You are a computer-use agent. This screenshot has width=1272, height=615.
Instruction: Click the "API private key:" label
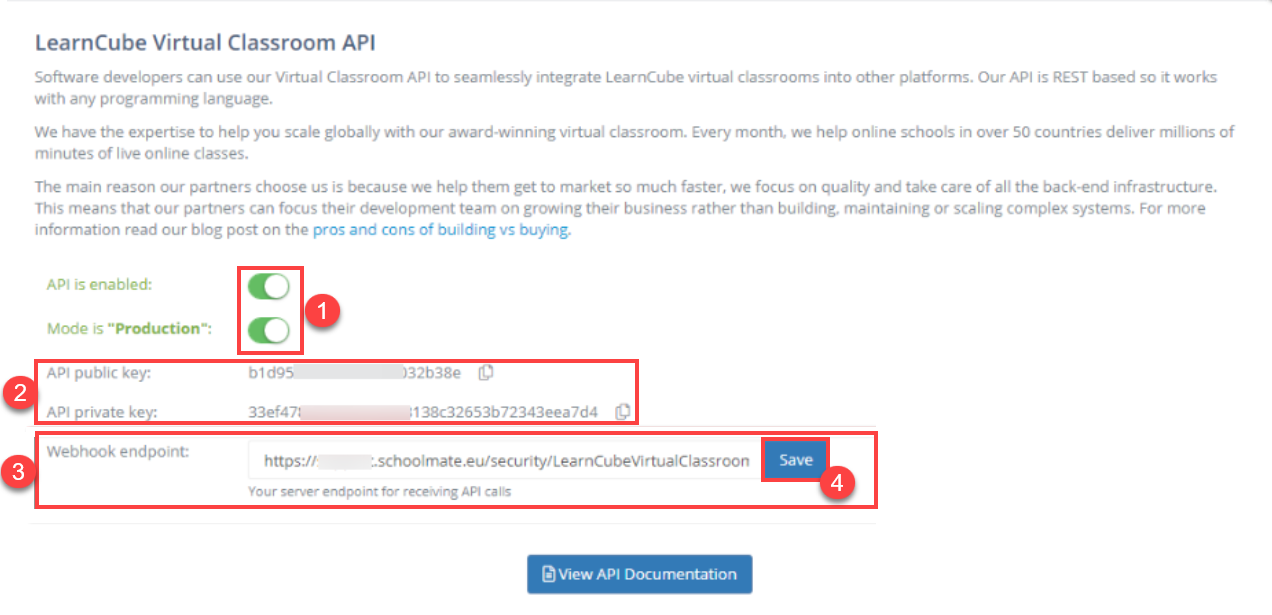(x=102, y=411)
